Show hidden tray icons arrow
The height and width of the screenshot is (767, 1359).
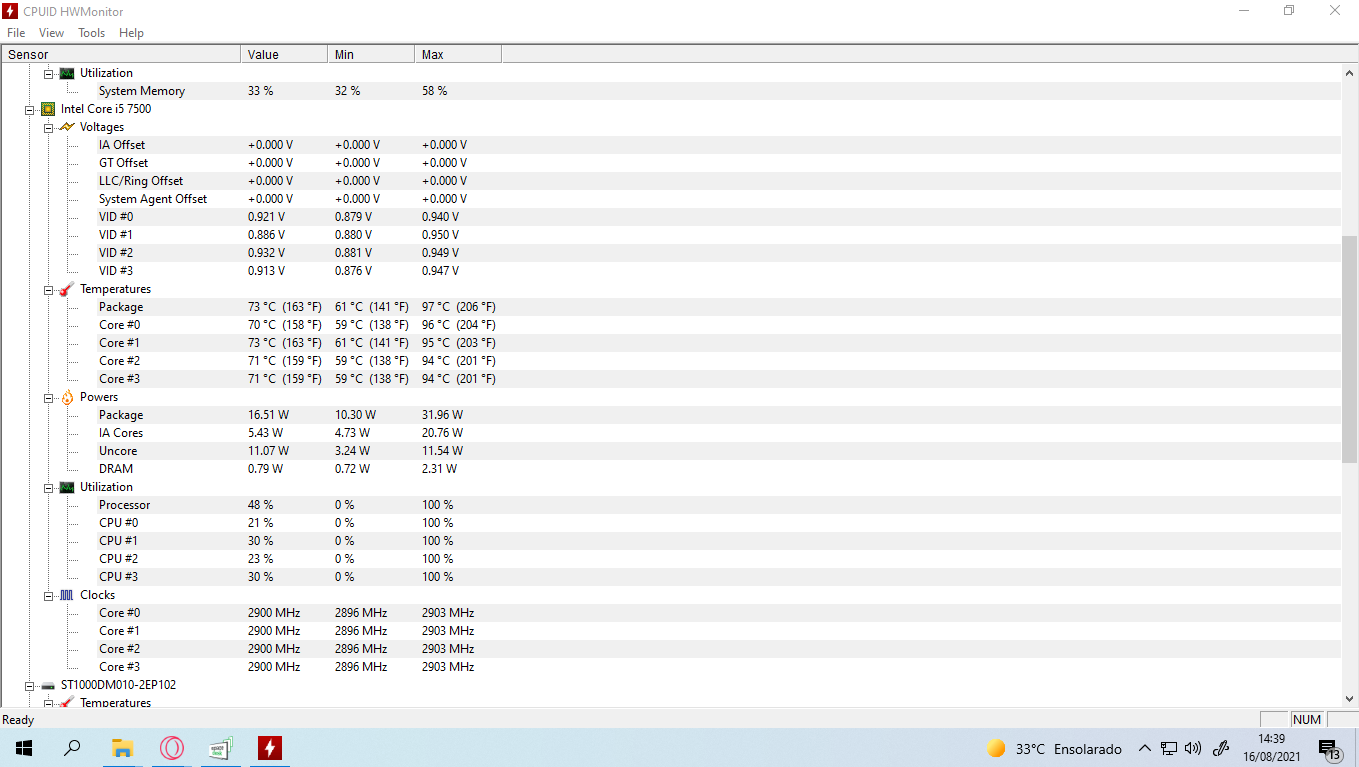1144,748
